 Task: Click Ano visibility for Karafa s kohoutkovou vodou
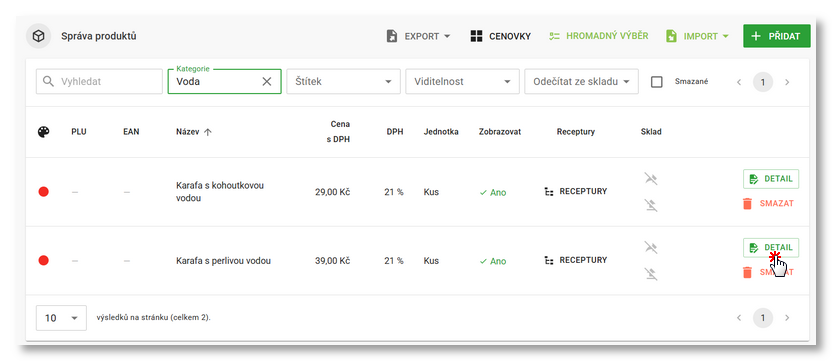[493, 192]
